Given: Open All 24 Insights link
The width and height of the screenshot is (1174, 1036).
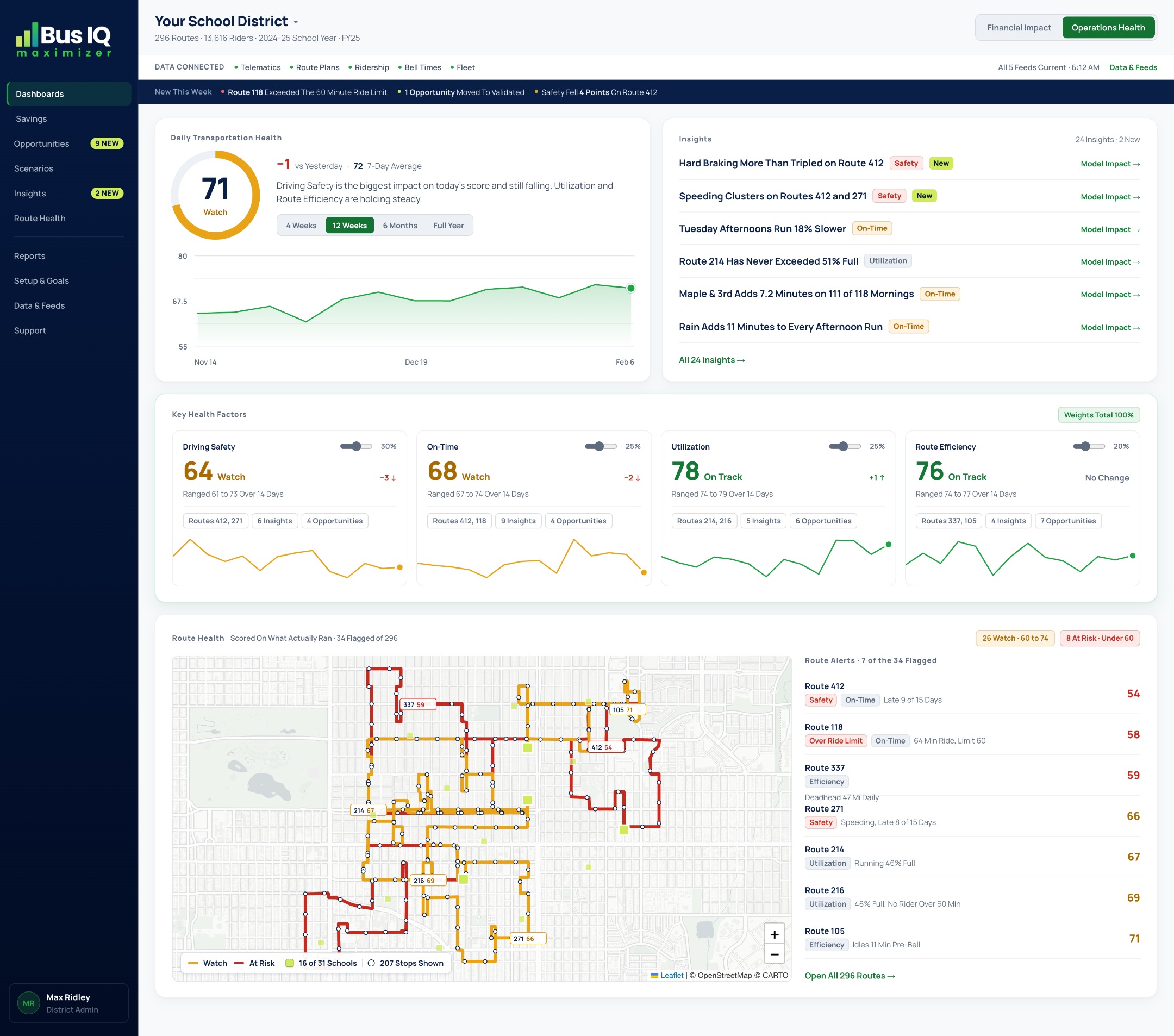Looking at the screenshot, I should [x=711, y=360].
